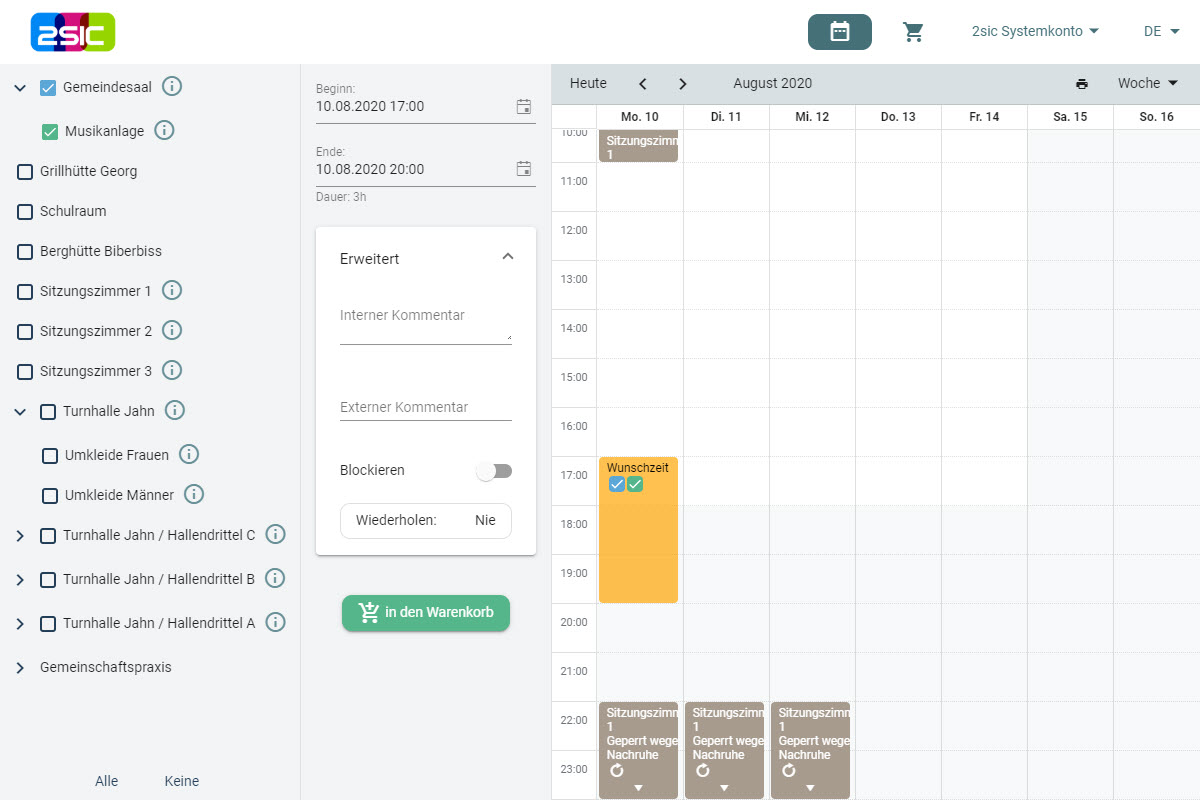Open date picker for Ende field
The width and height of the screenshot is (1200, 800).
pyautogui.click(x=523, y=169)
